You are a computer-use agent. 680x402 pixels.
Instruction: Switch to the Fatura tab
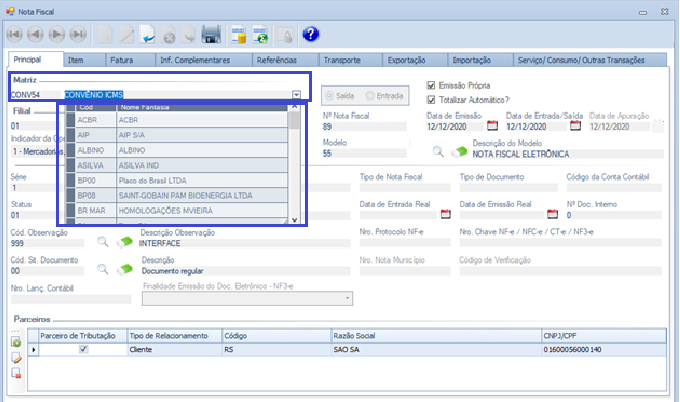click(120, 60)
